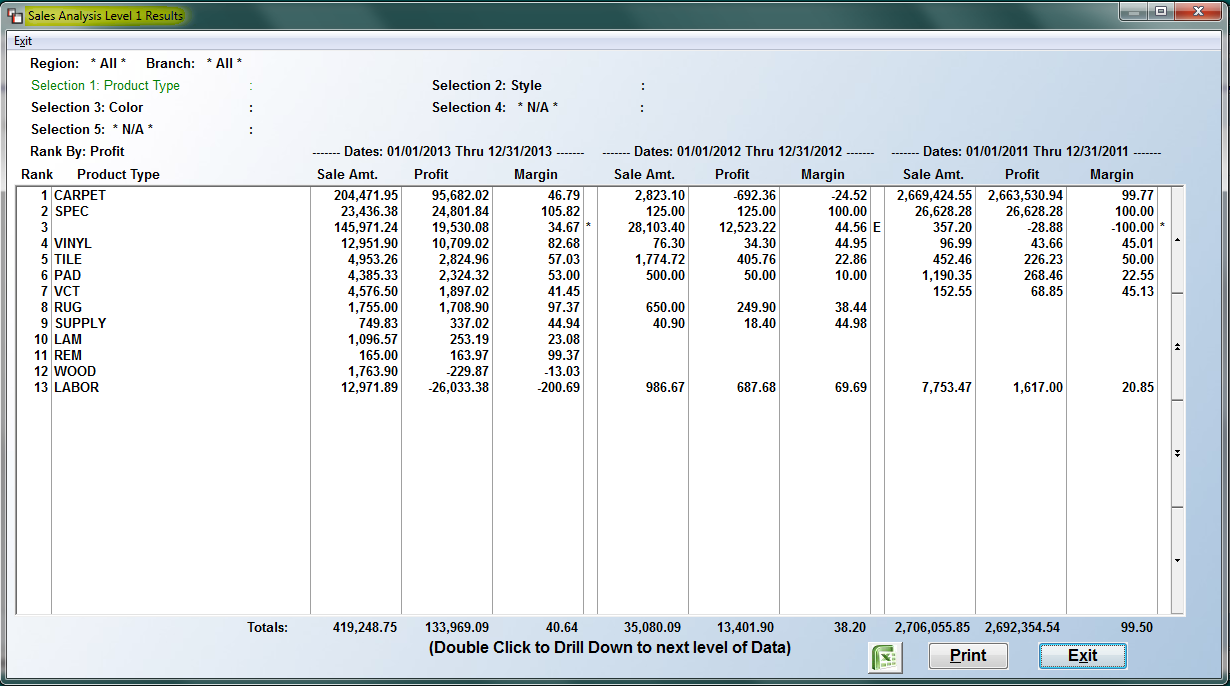Screen dimensions: 1230x686
Task: Click the Exit button at bottom
Action: point(1082,656)
